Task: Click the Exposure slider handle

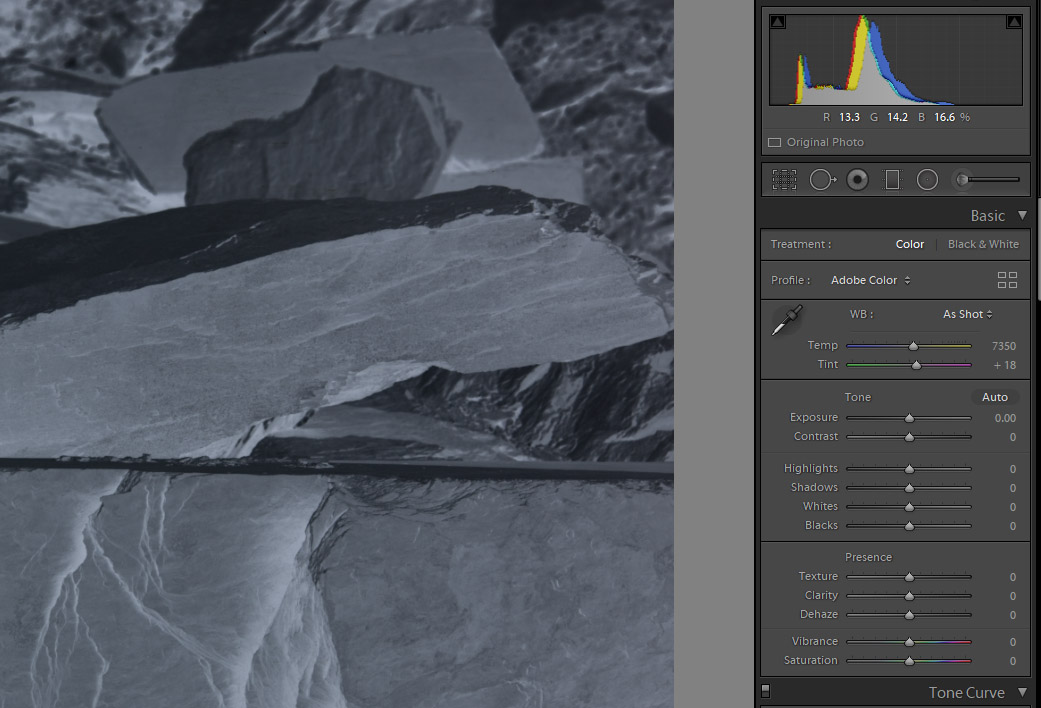Action: [909, 418]
